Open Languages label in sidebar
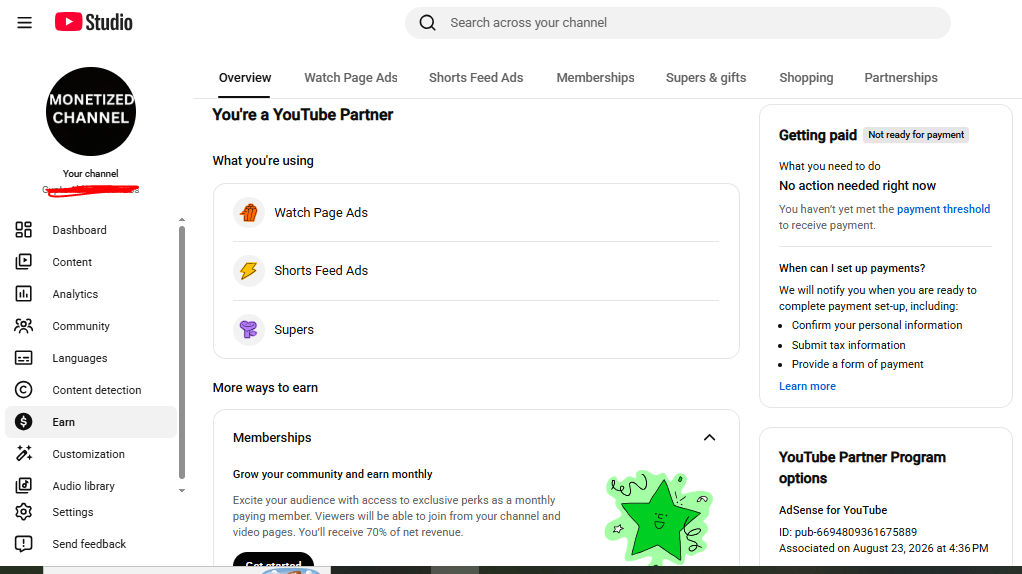Viewport: 1022px width, 574px height. click(80, 358)
